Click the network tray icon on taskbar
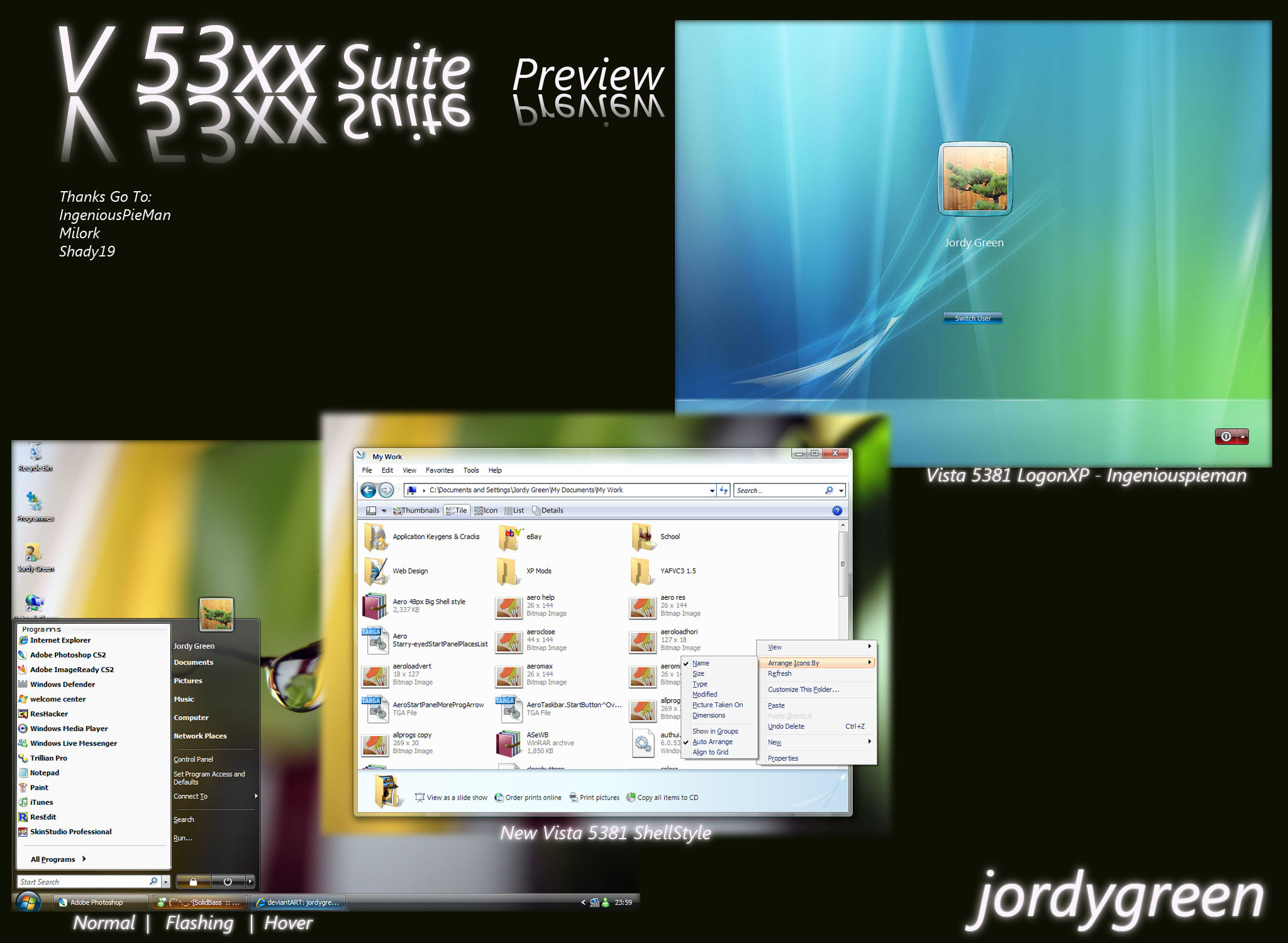 click(594, 902)
